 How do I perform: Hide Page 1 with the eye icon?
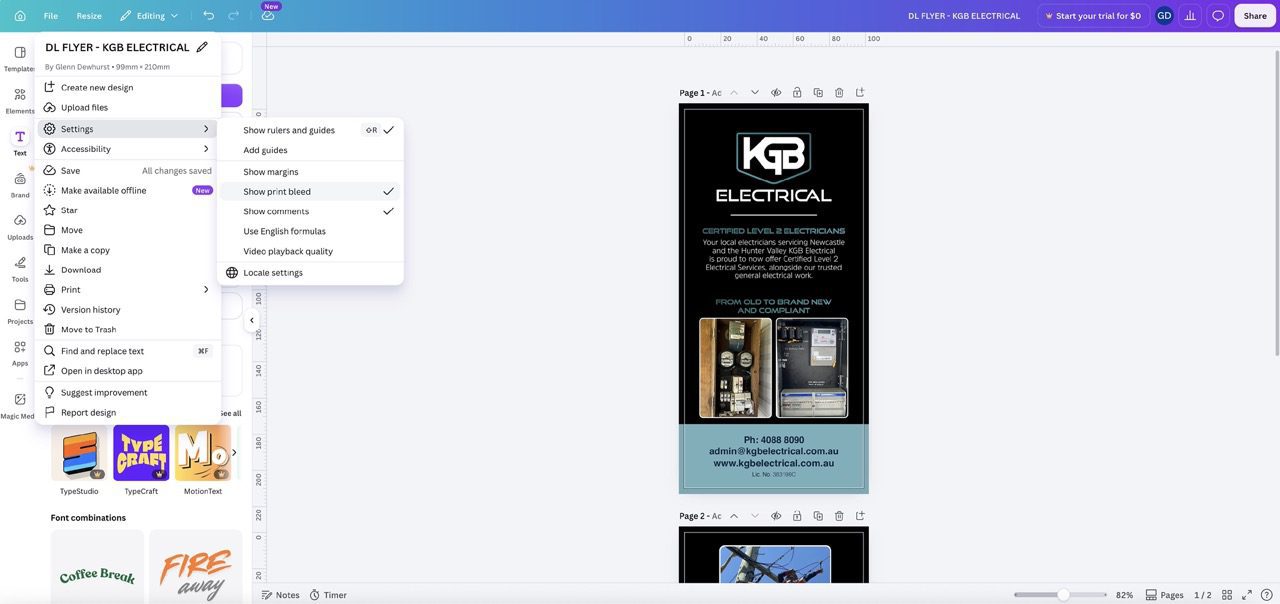(x=776, y=93)
